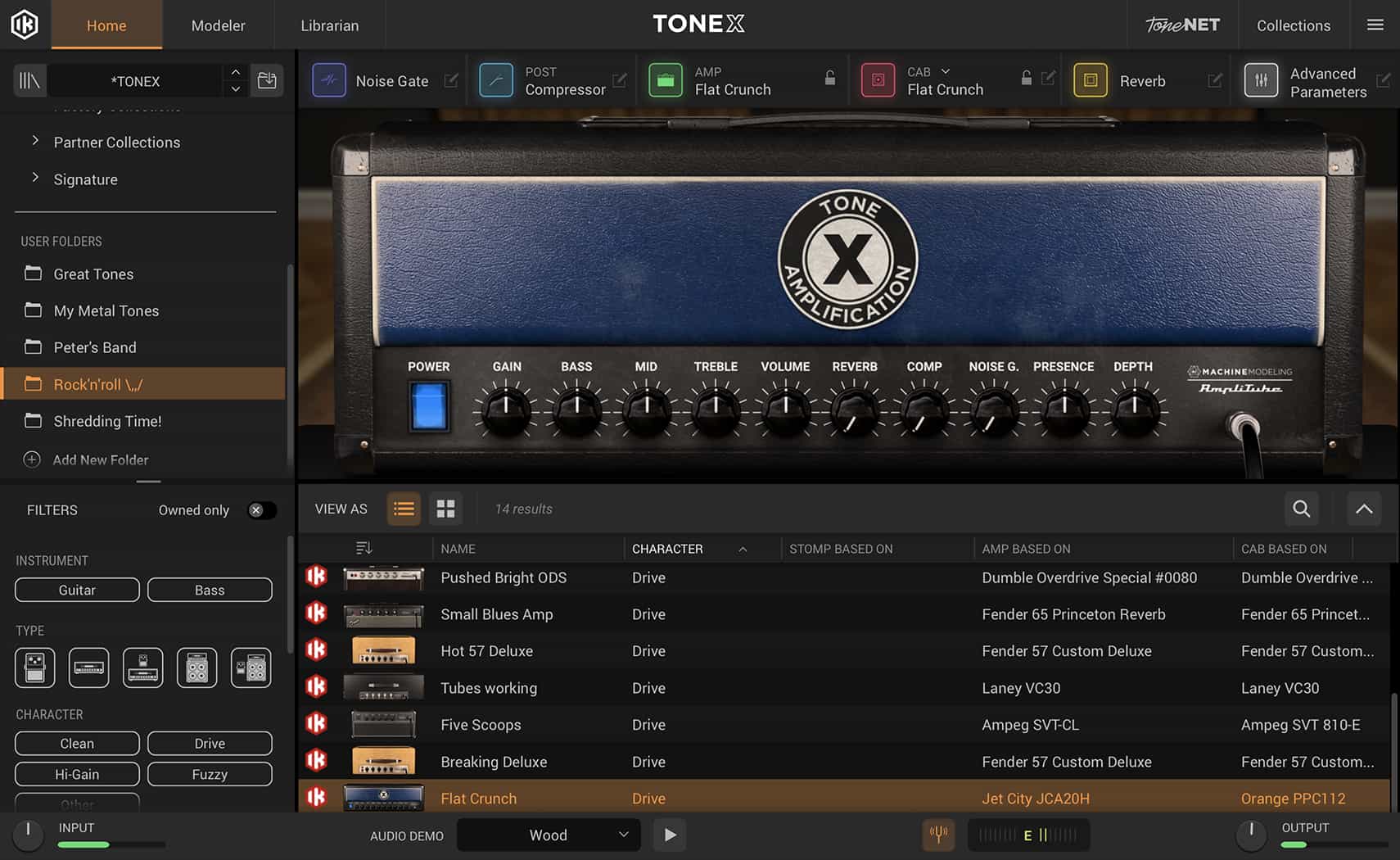Click the OUTPUT level knob

click(1251, 835)
